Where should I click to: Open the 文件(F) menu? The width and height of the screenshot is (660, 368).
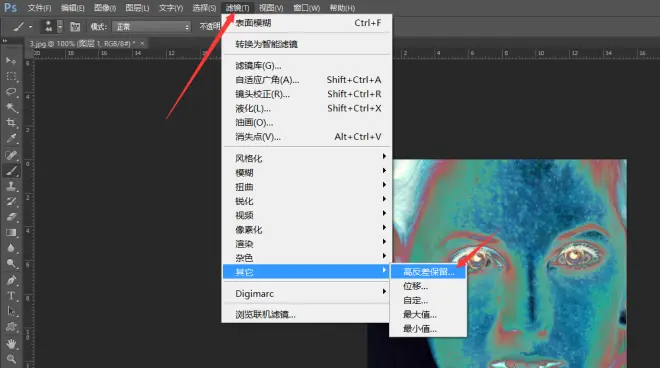(x=39, y=8)
